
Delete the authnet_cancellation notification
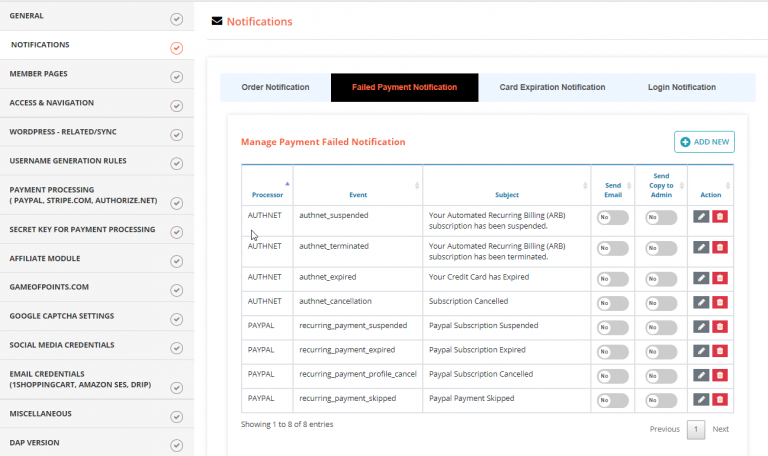(x=720, y=302)
